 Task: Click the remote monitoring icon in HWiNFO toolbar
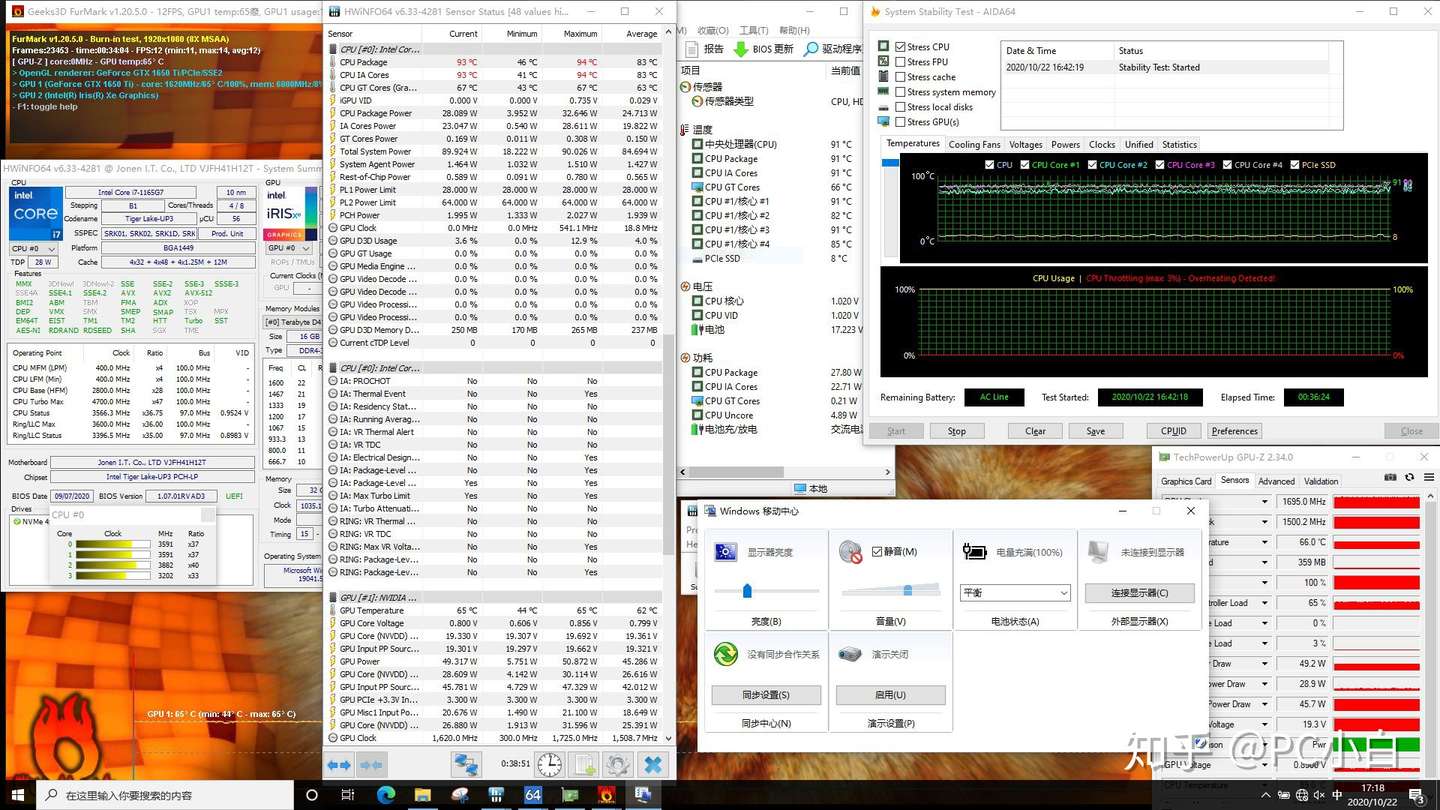(x=466, y=763)
